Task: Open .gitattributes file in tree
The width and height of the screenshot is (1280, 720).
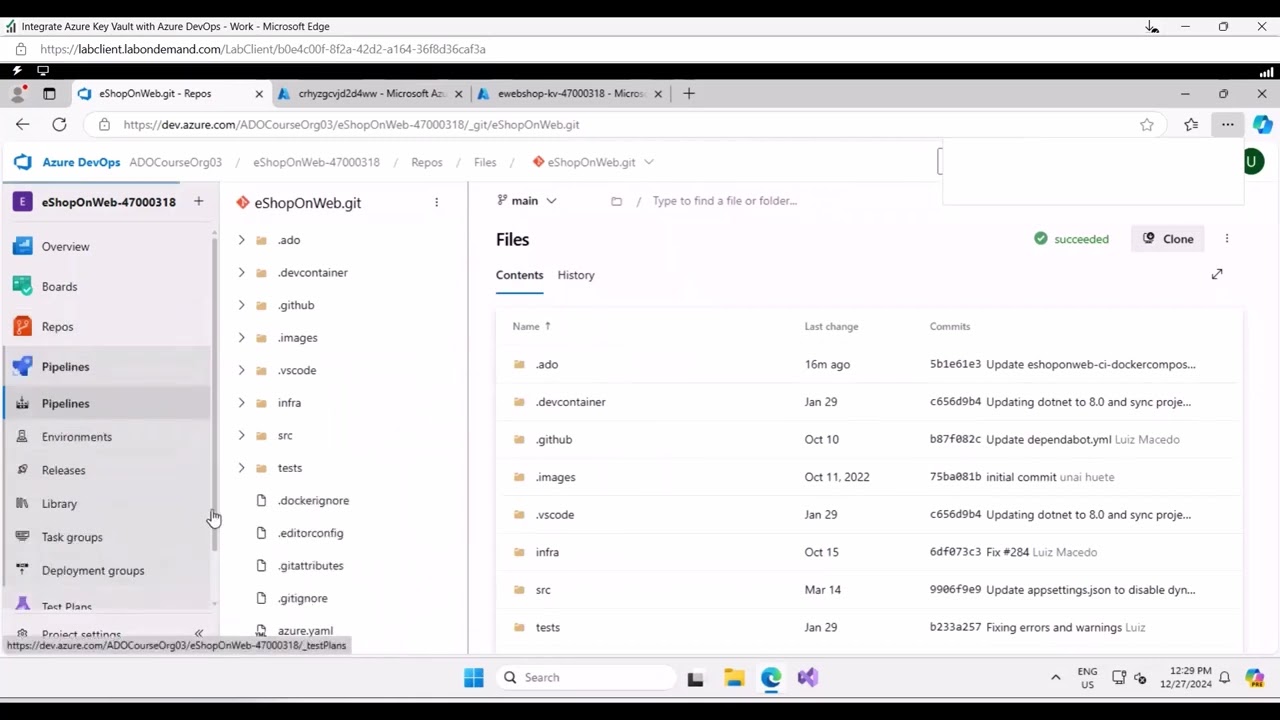Action: pyautogui.click(x=310, y=565)
